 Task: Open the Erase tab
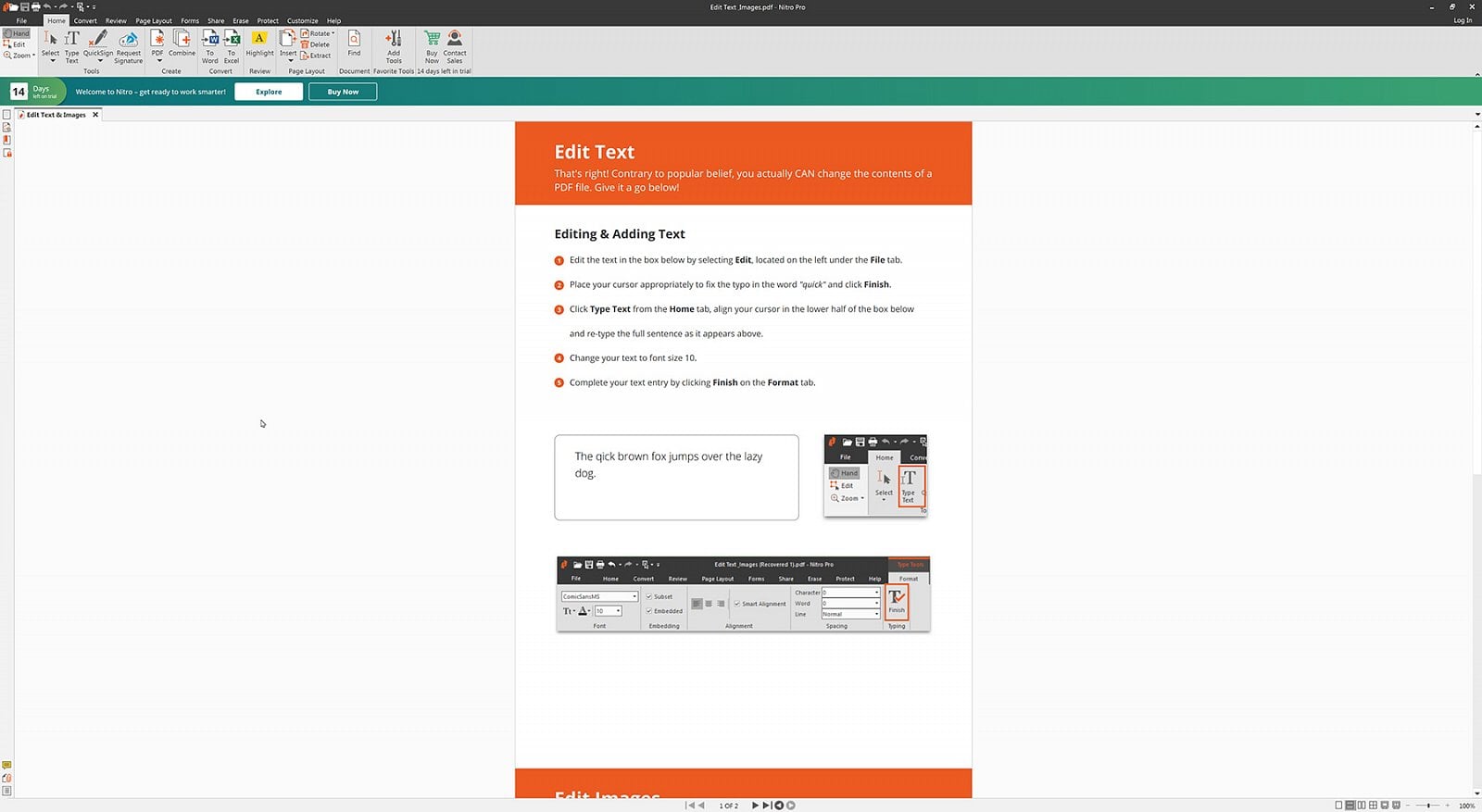coord(241,20)
